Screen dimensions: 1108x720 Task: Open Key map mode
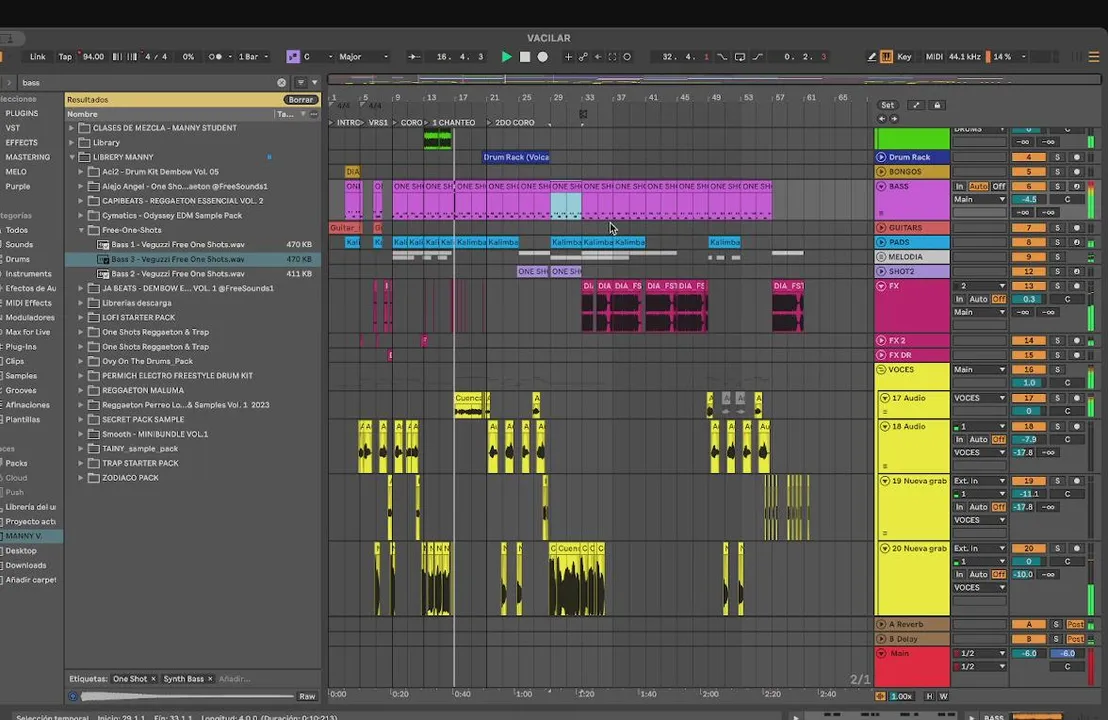904,57
